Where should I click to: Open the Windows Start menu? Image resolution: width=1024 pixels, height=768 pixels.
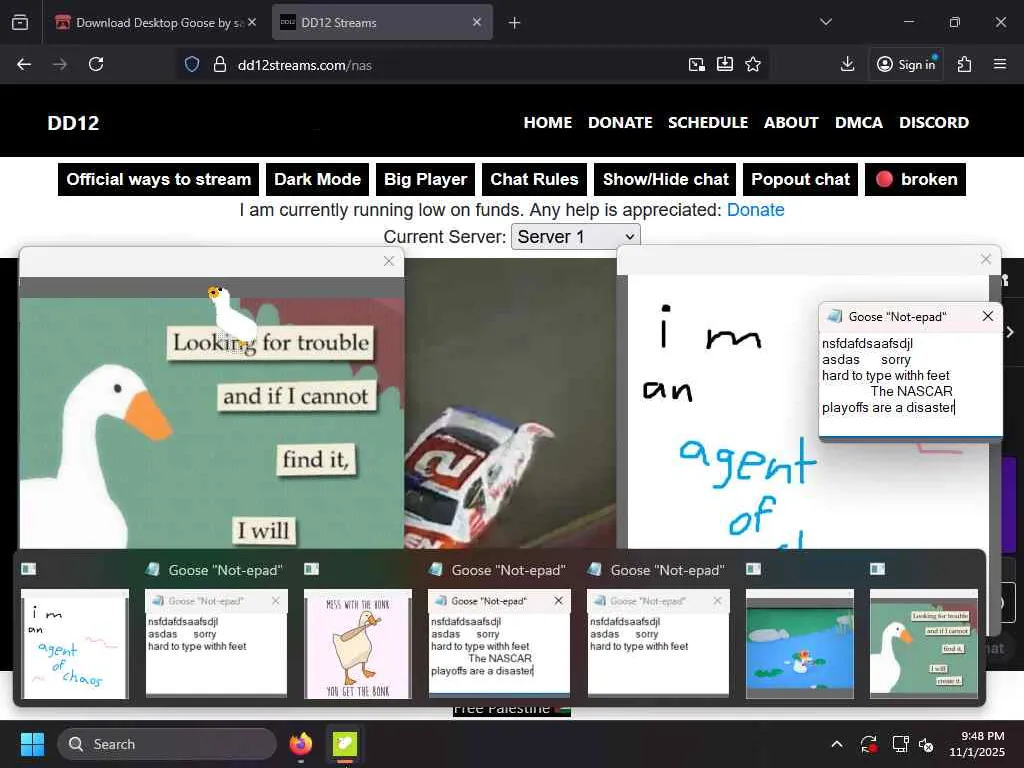click(x=32, y=744)
